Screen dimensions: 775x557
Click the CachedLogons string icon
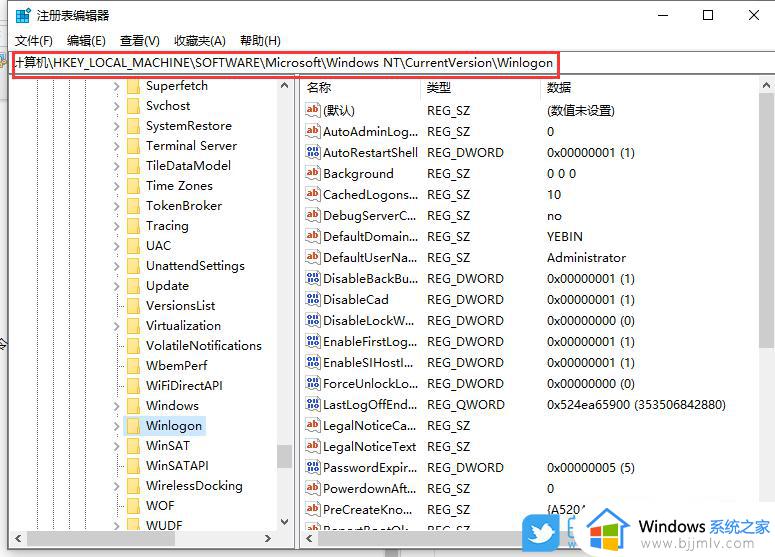(312, 194)
